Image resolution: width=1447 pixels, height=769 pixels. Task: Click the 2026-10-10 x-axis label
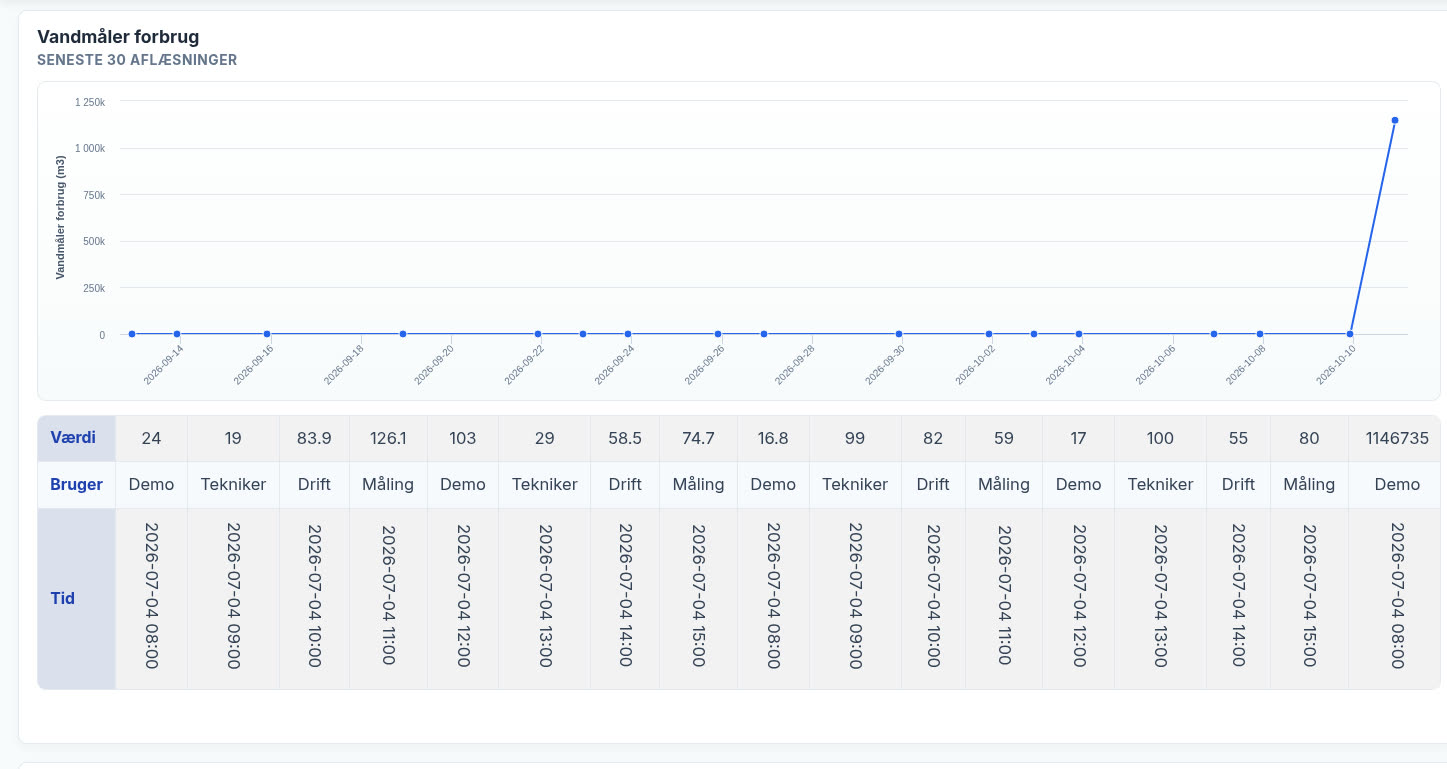(x=1335, y=363)
